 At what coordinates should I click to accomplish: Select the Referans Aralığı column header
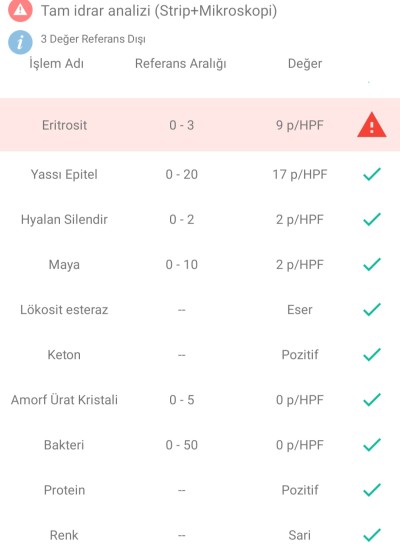pyautogui.click(x=181, y=64)
